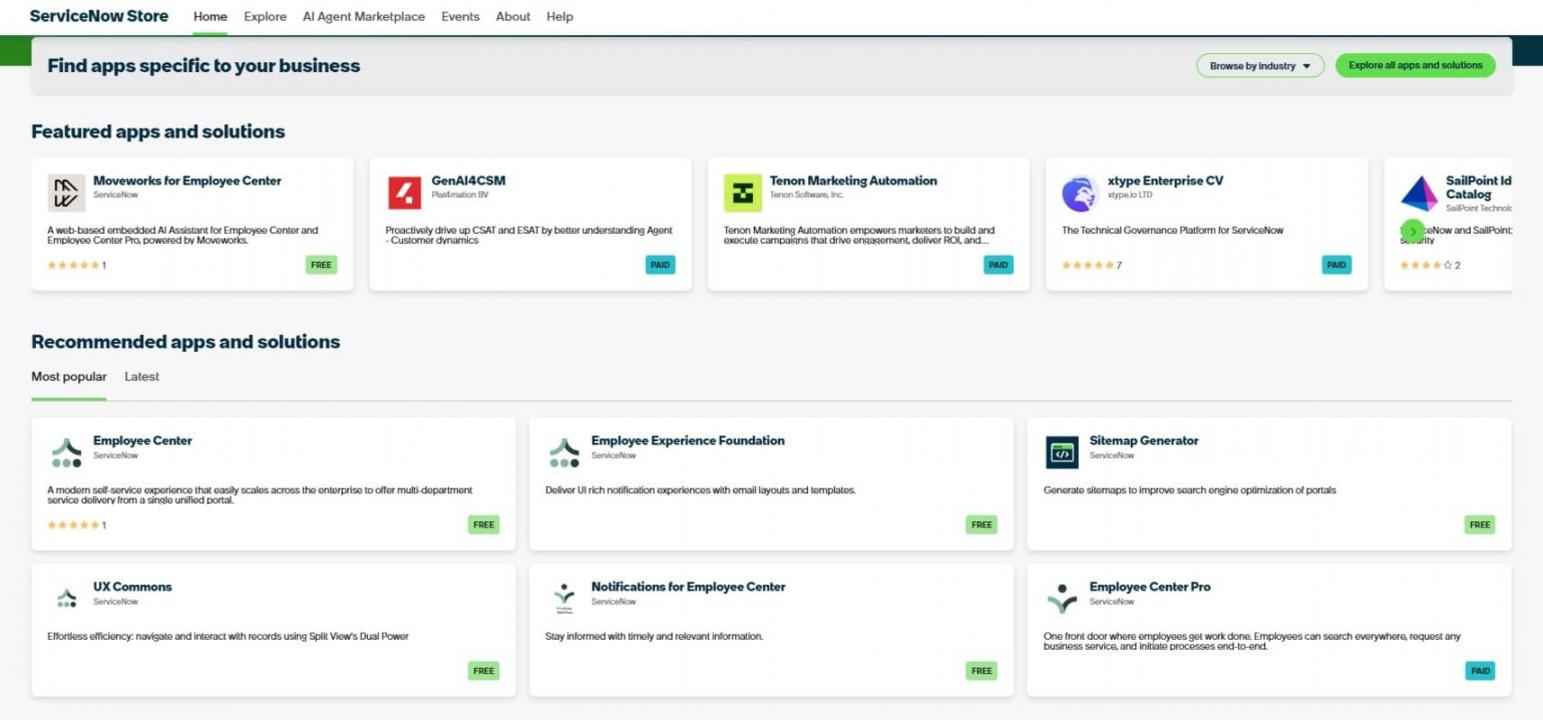Click the Employee Center app icon
The height and width of the screenshot is (720, 1543).
(x=66, y=453)
